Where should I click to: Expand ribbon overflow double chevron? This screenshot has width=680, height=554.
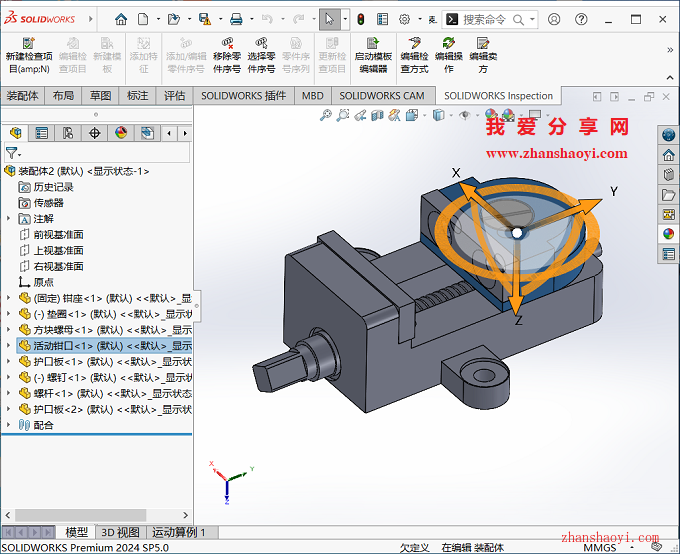click(x=670, y=50)
